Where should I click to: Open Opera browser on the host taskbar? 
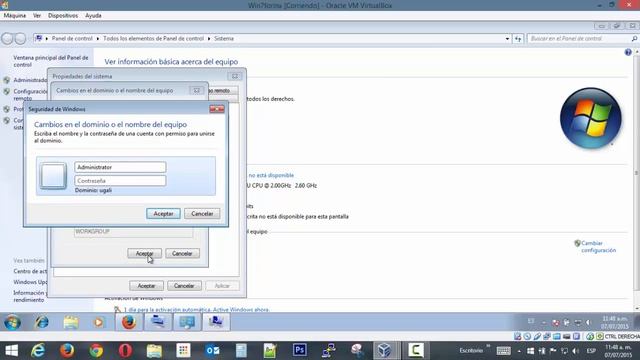pos(125,351)
